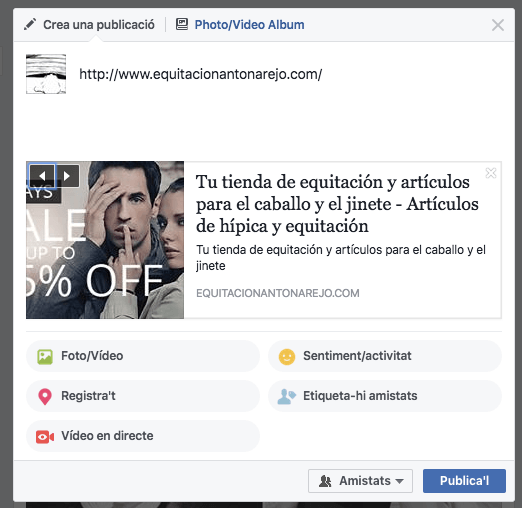Click the green Foto/Vídeo picture icon
Viewport: 522px width, 508px height.
point(45,356)
